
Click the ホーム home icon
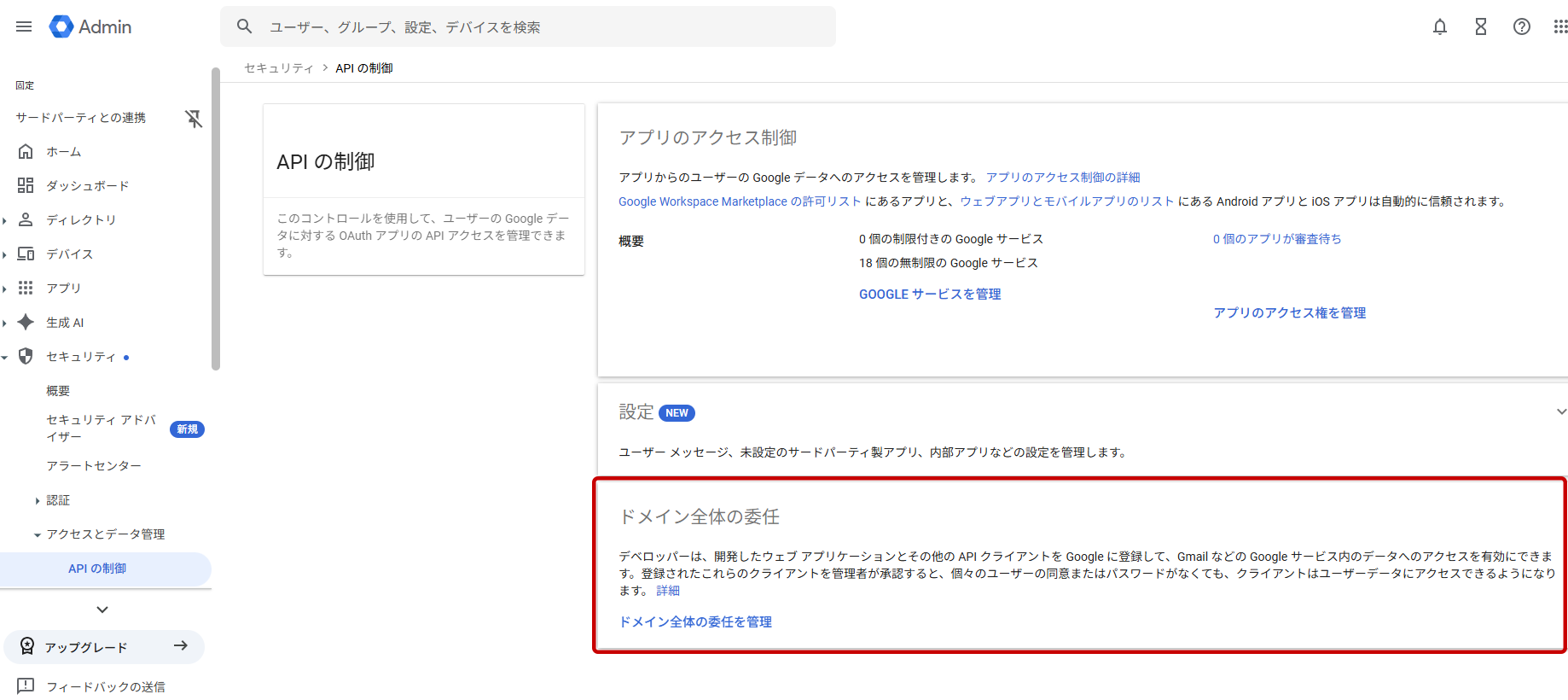tap(26, 151)
